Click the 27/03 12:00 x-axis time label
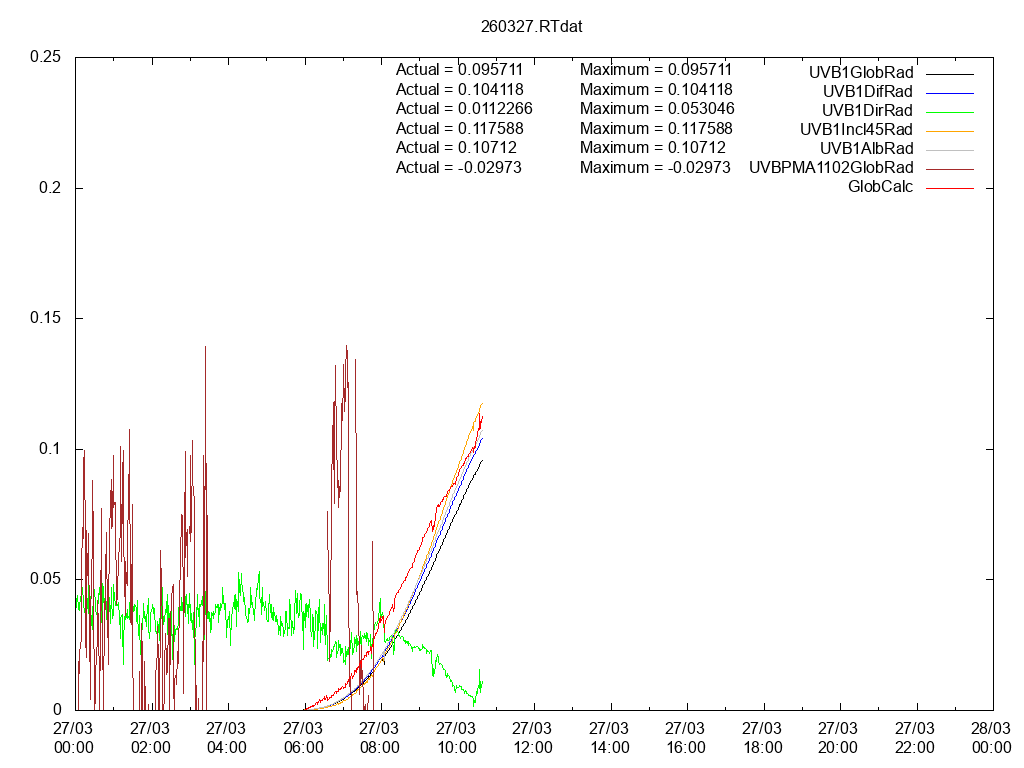This screenshot has height=768, width=1024. [x=533, y=738]
